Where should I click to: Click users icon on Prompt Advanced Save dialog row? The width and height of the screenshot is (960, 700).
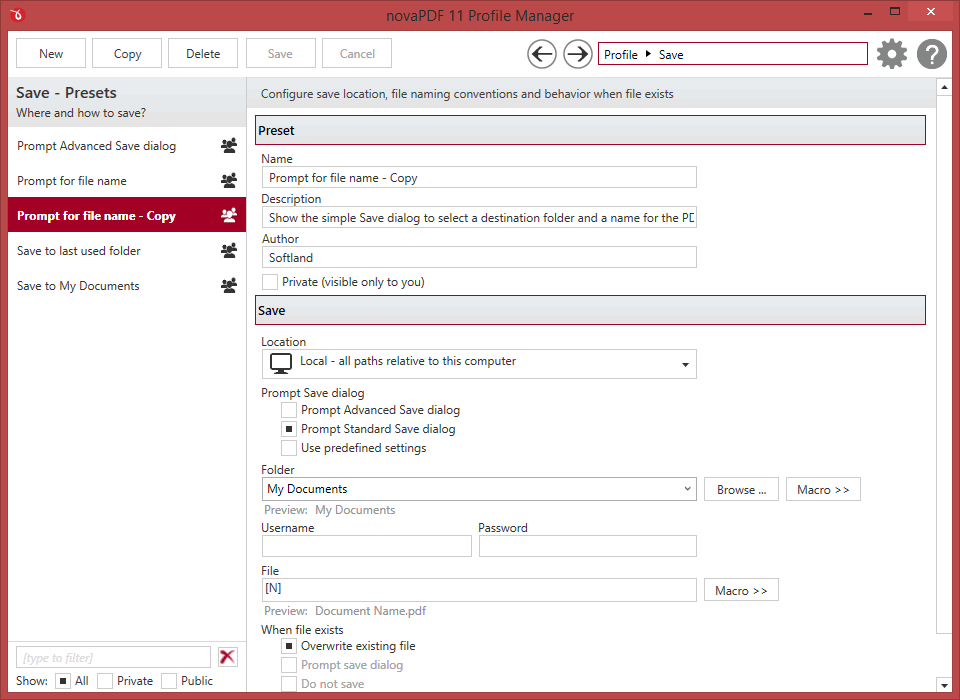tap(229, 146)
